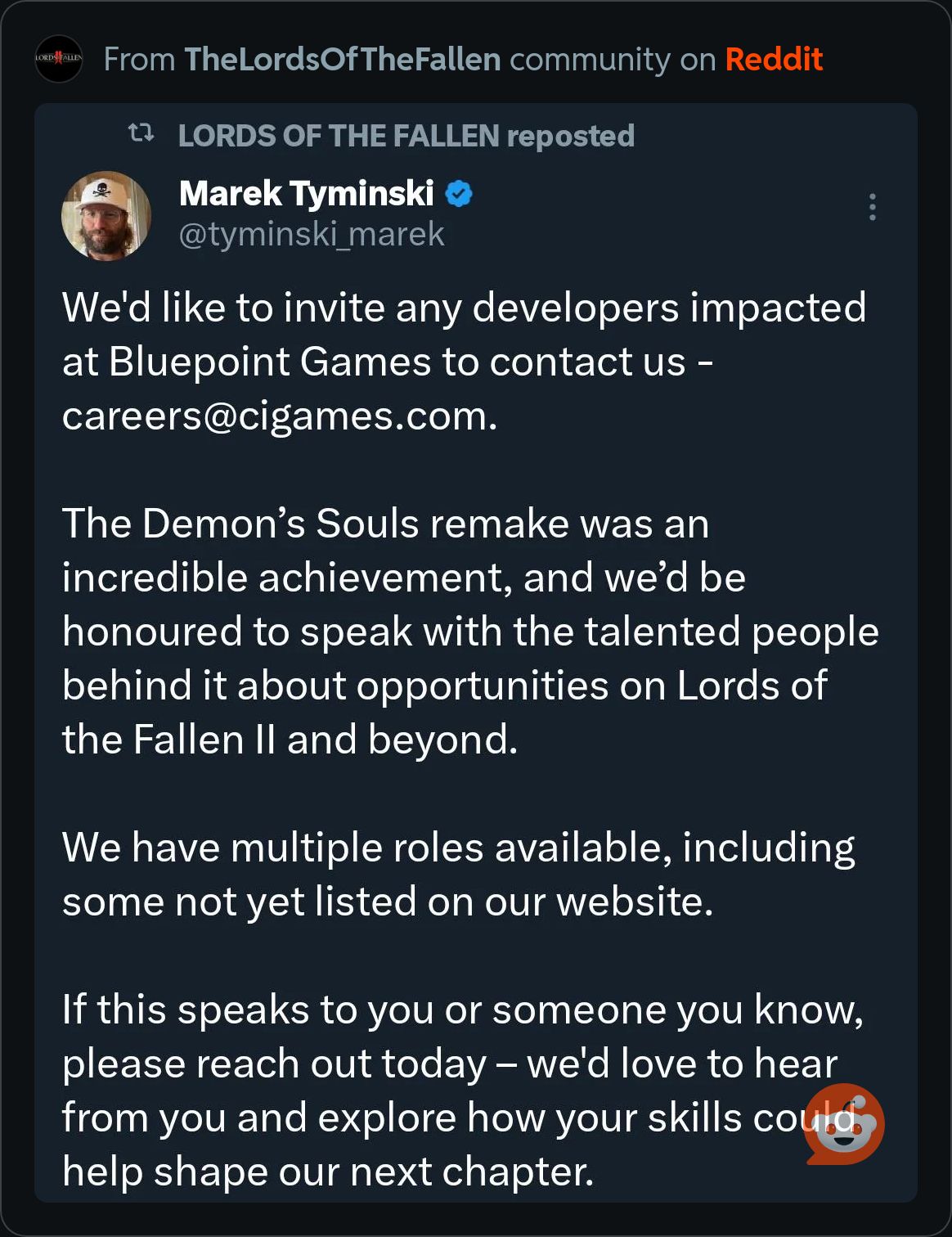Click the "LORDS OF THE FALLEN reposted" label

(406, 136)
